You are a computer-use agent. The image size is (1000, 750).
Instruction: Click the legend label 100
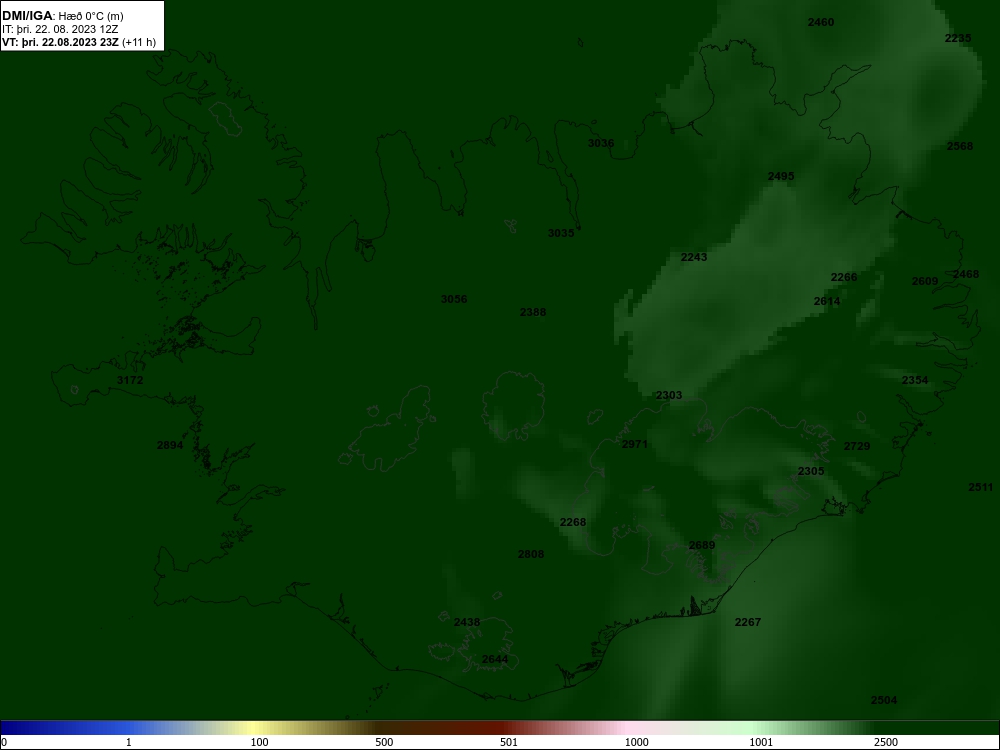(259, 742)
